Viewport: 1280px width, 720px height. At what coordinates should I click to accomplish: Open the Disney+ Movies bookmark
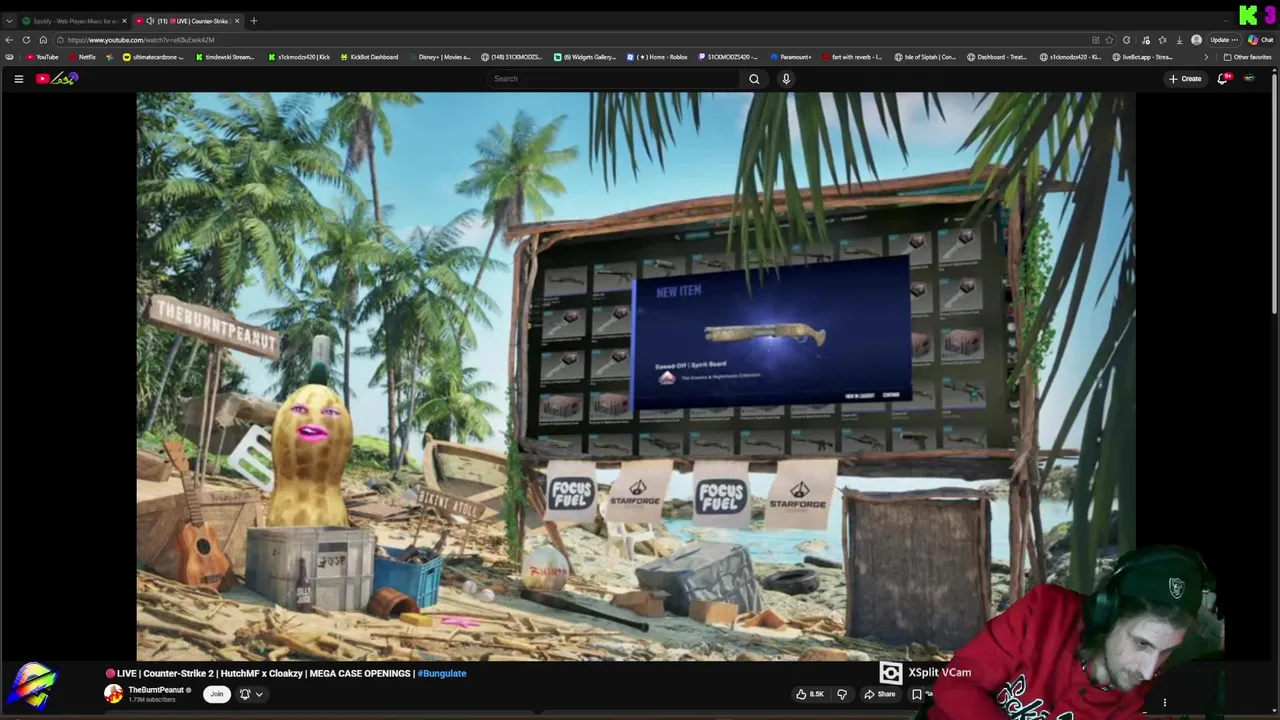(439, 57)
